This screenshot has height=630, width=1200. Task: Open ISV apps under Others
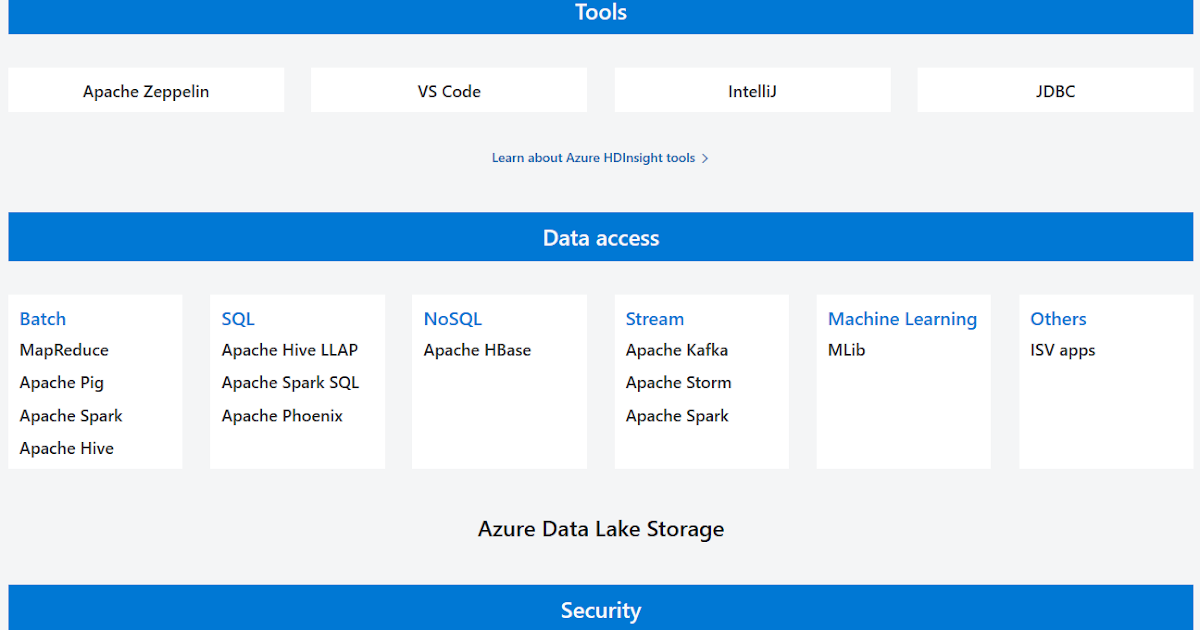click(1062, 350)
